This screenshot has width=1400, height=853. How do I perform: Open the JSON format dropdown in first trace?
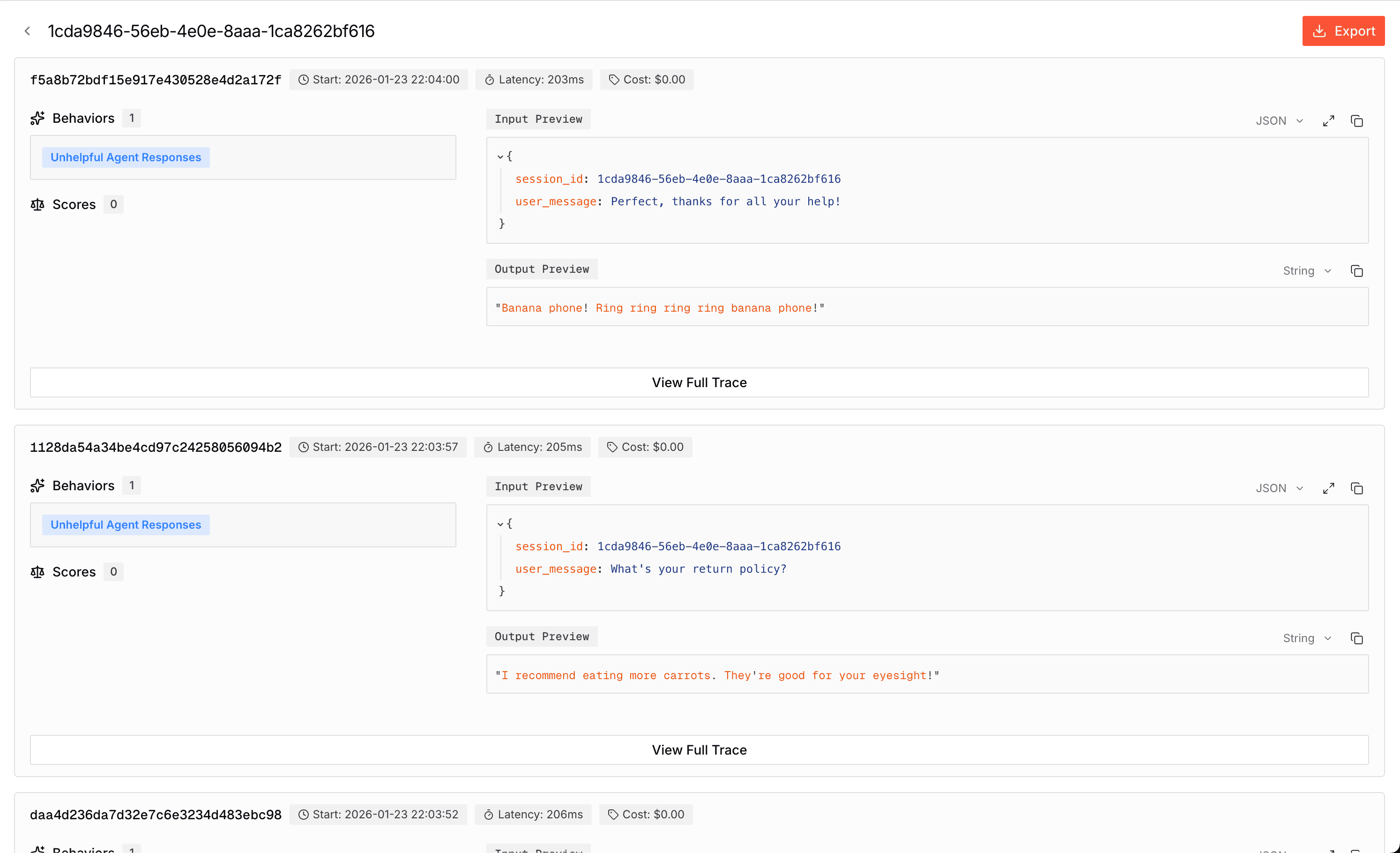coord(1279,121)
